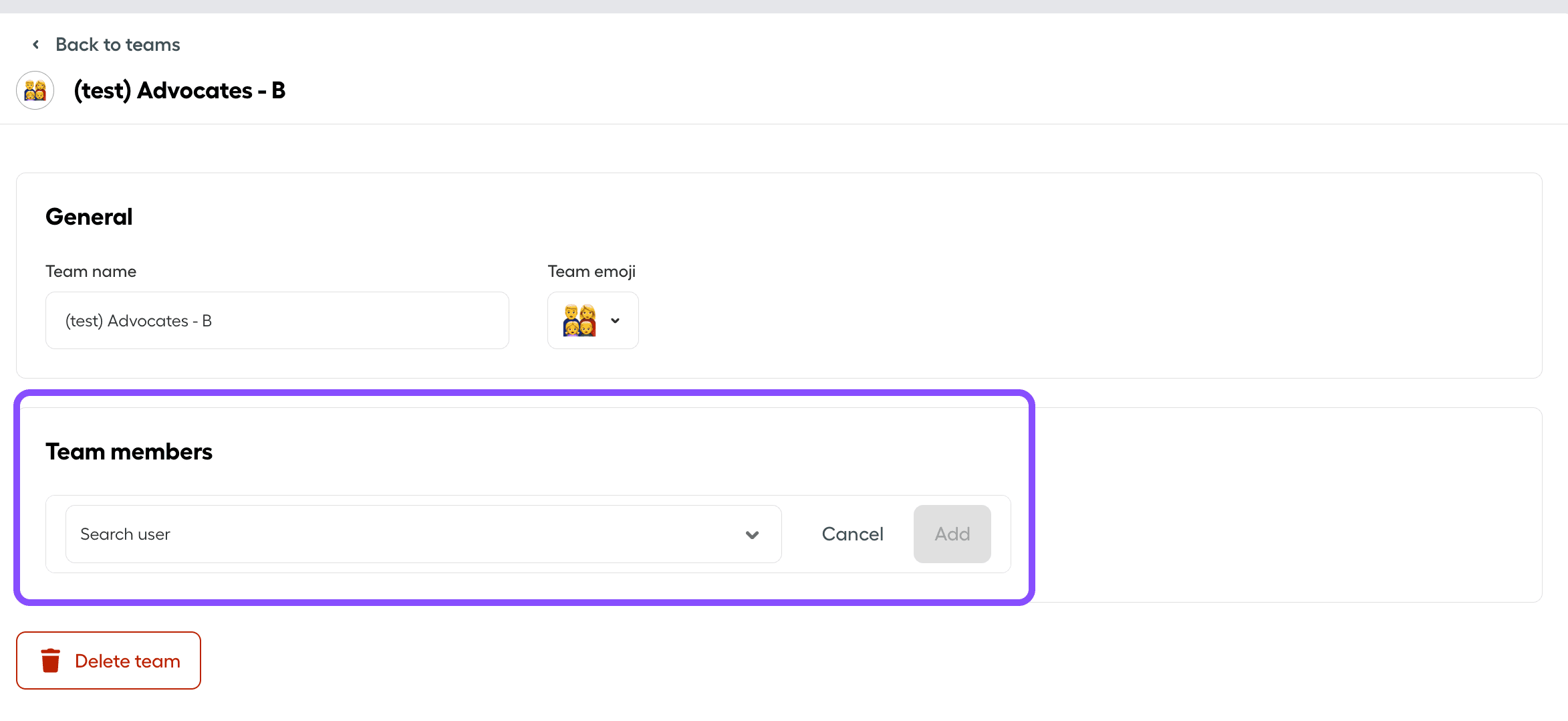This screenshot has width=1568, height=721.
Task: Follow the Back to teams link
Action: pyautogui.click(x=118, y=43)
